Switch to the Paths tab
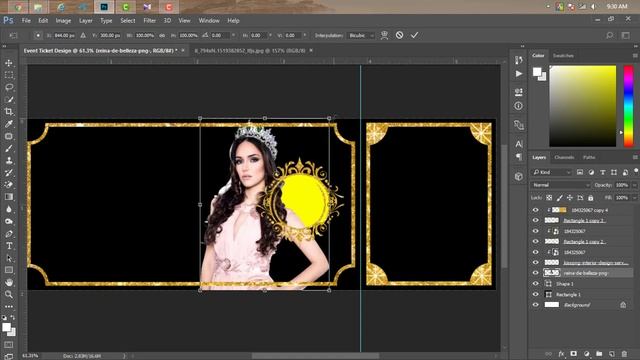Screen dimensions: 640x360 tap(589, 157)
